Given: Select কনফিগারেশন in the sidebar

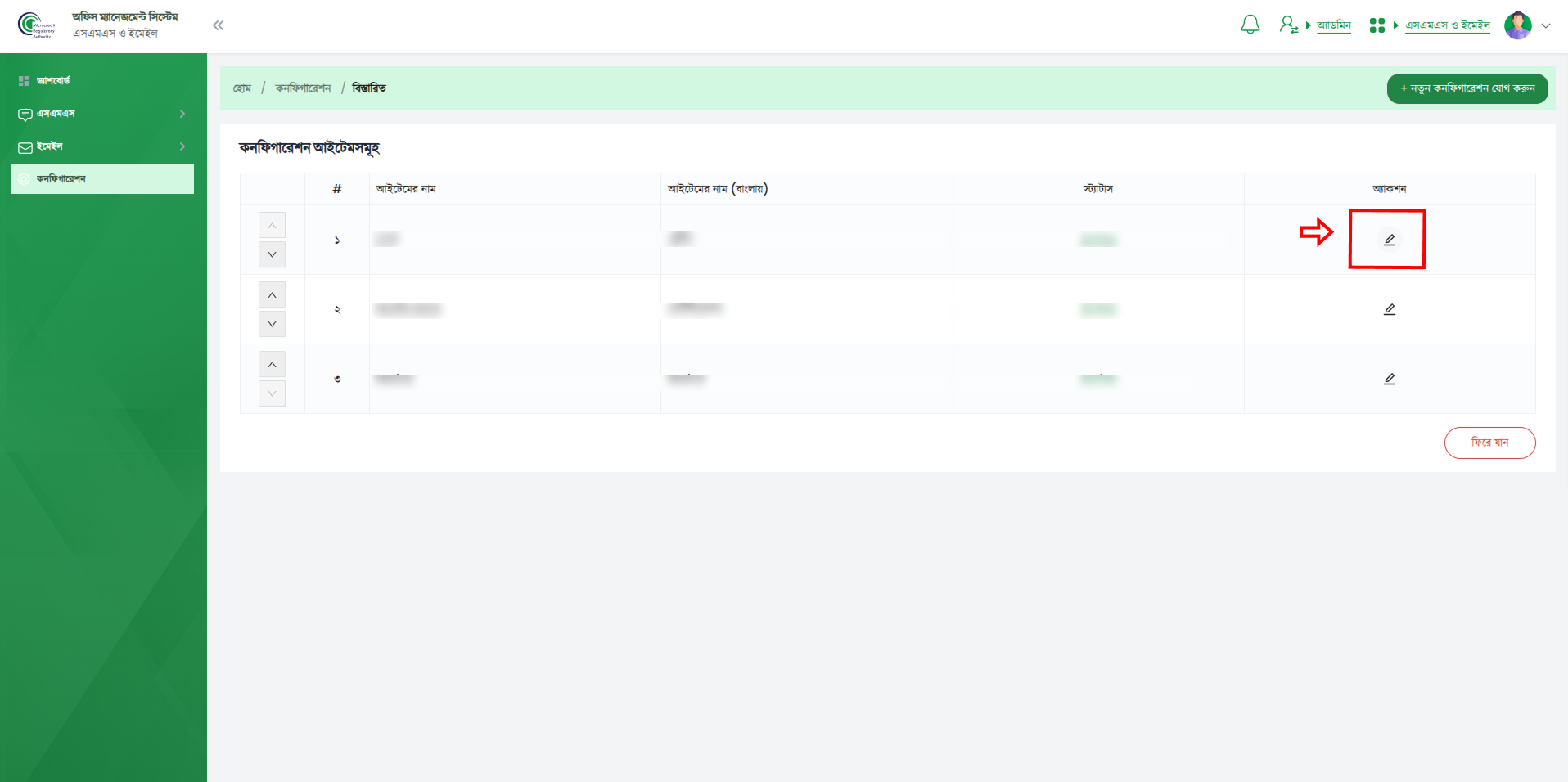Looking at the screenshot, I should pos(102,179).
